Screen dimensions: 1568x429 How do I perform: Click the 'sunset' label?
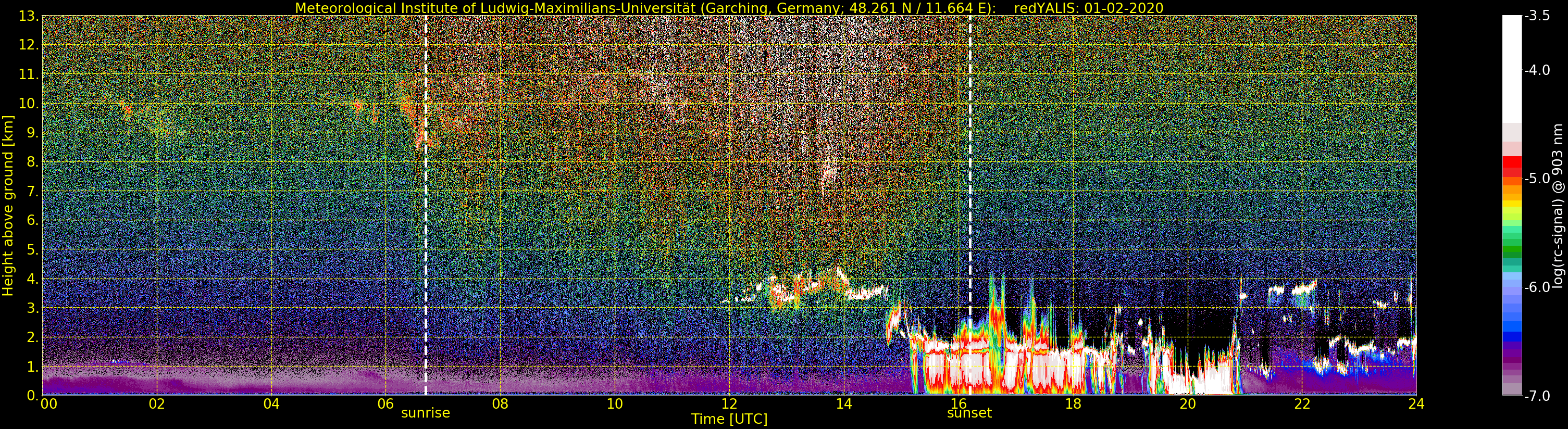tap(969, 412)
